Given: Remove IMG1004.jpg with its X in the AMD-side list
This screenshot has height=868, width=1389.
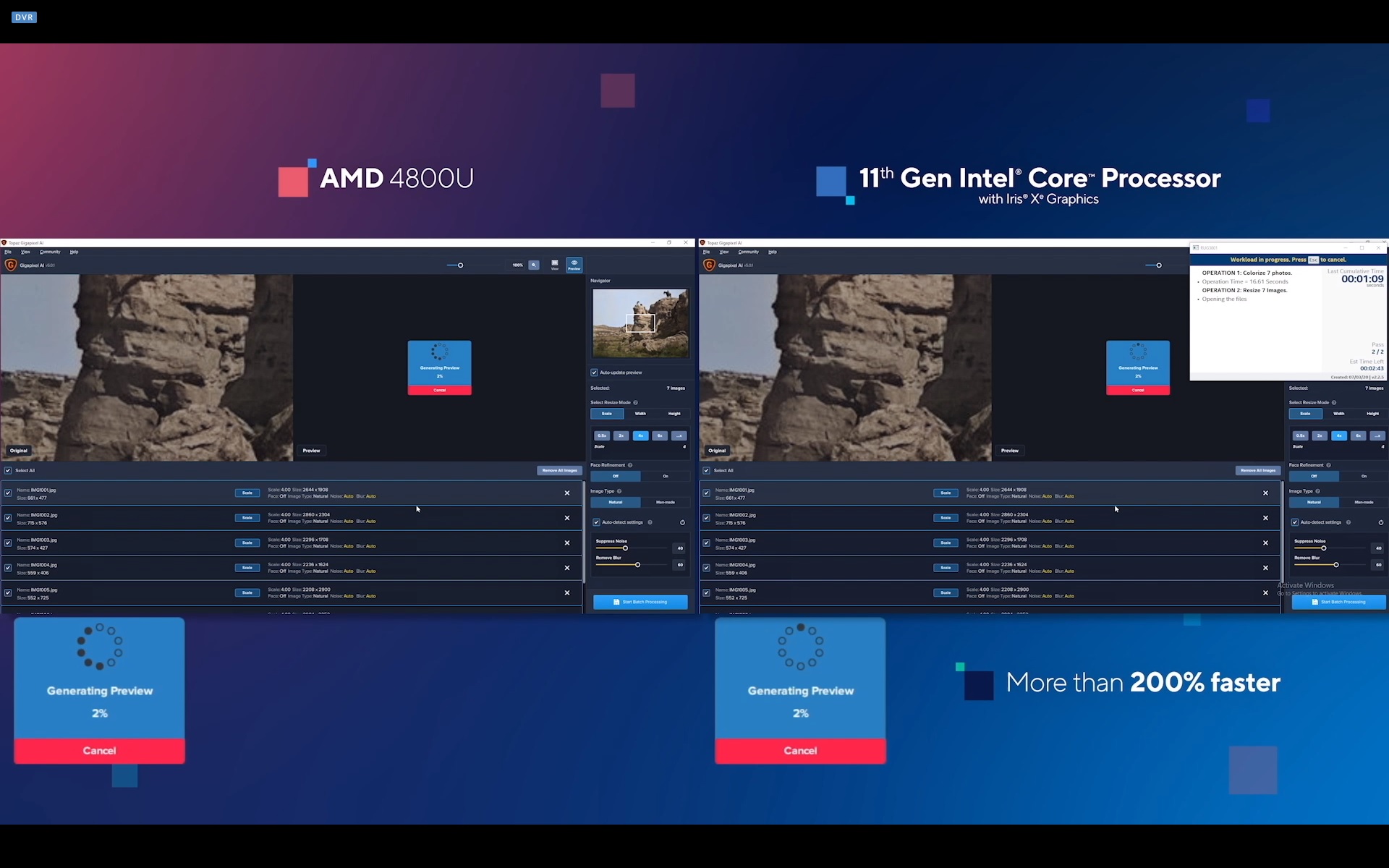Looking at the screenshot, I should pyautogui.click(x=567, y=568).
